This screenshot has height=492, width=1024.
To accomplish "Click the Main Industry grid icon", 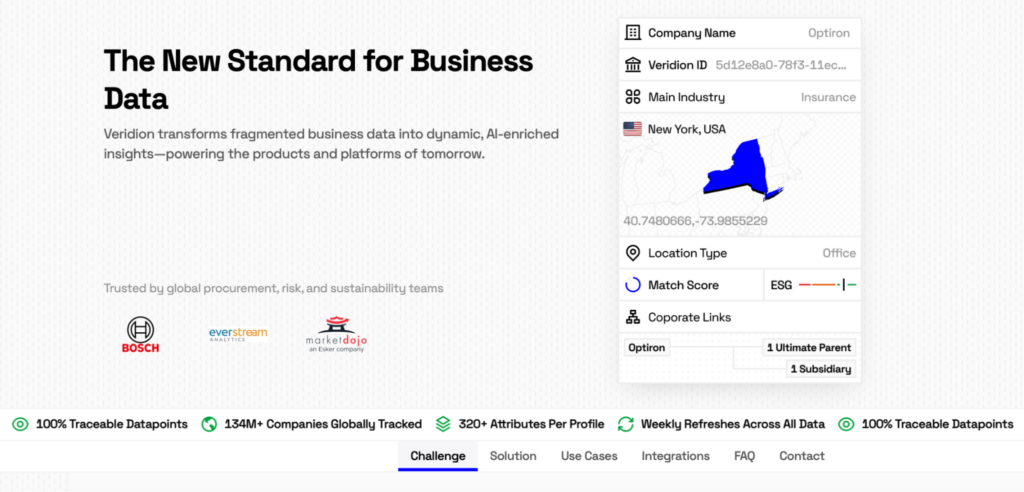I will 632,97.
